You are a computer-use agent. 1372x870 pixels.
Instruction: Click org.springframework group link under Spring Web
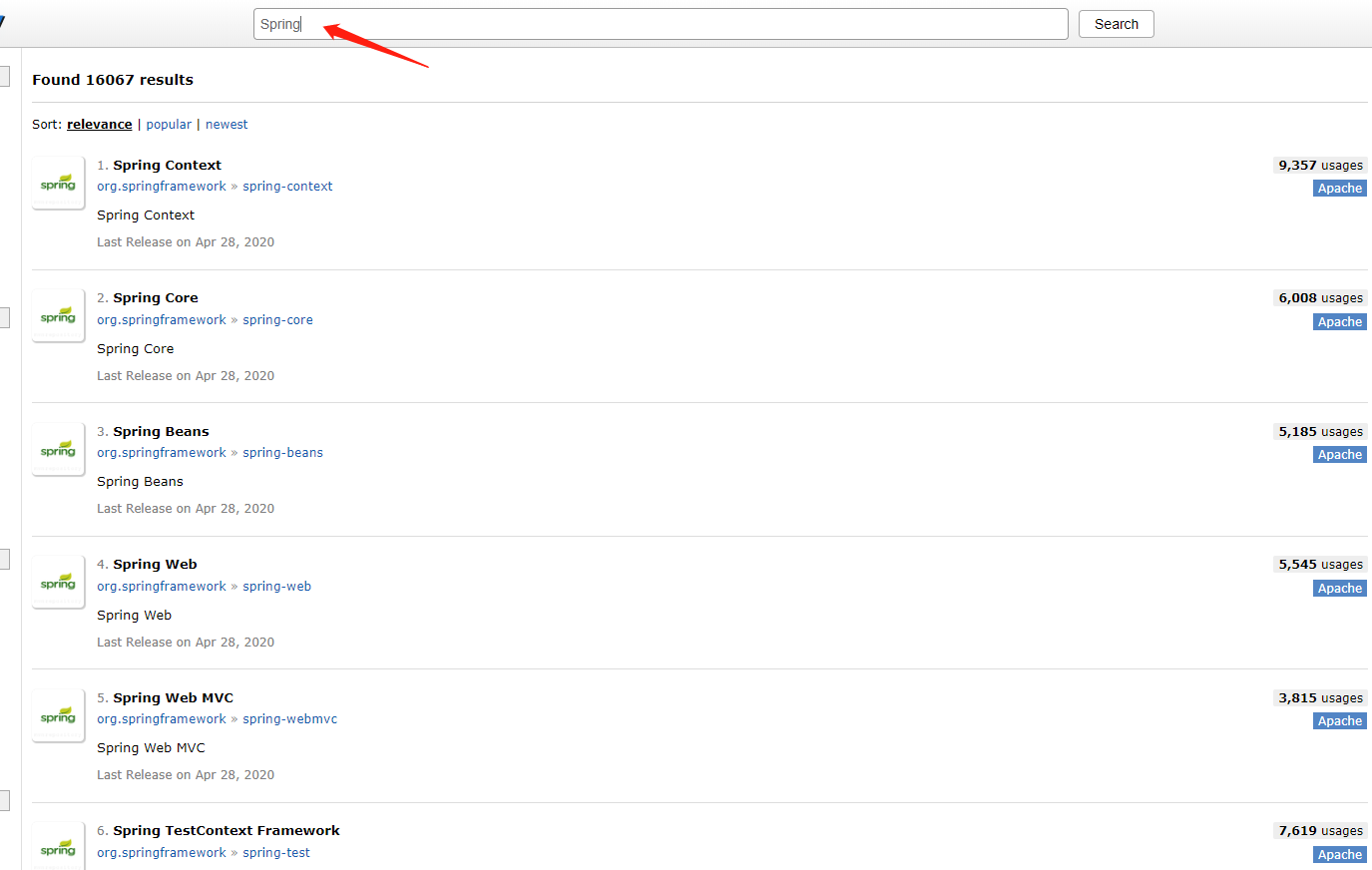pyautogui.click(x=162, y=587)
